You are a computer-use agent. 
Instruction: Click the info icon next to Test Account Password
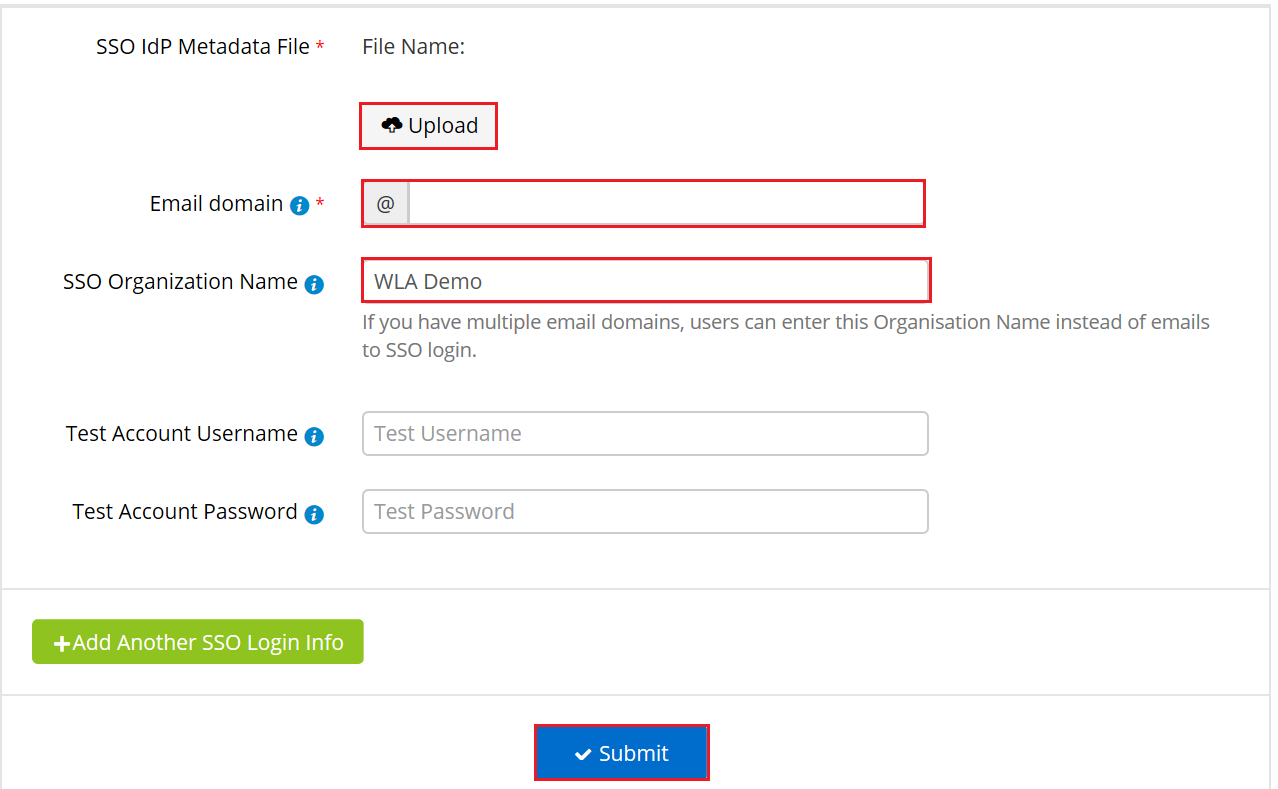[x=314, y=514]
